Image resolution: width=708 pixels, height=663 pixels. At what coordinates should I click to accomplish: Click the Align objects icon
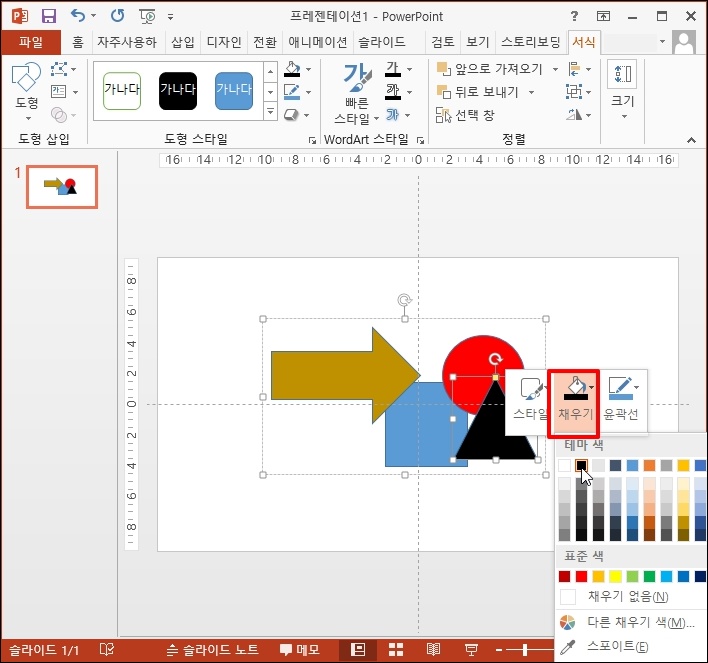(574, 69)
